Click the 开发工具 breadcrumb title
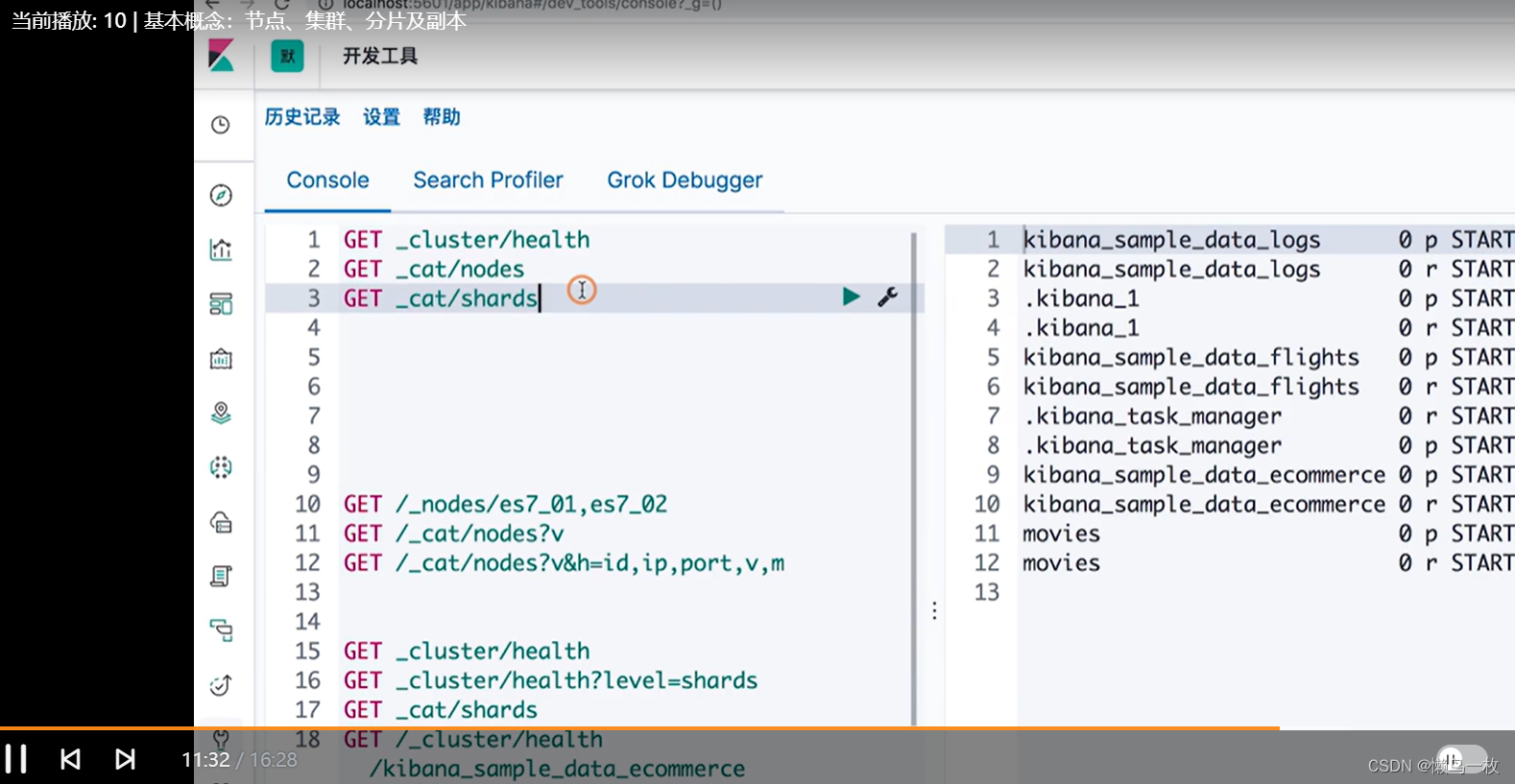Viewport: 1515px width, 784px height. (x=380, y=56)
